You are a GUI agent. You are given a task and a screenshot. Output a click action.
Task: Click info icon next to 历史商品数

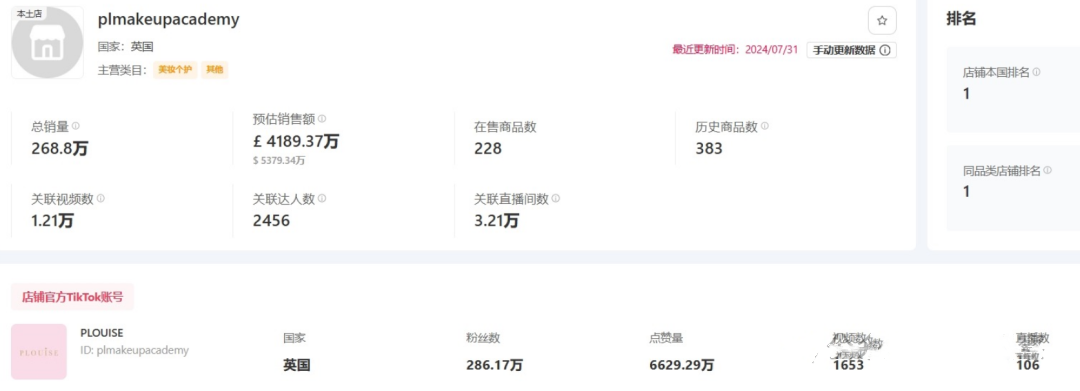pyautogui.click(x=765, y=126)
